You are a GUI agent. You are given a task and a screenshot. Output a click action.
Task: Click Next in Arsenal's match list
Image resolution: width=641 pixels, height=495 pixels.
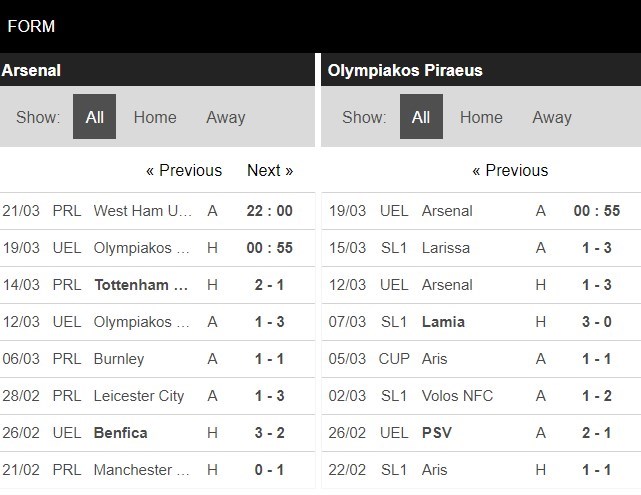click(x=270, y=170)
